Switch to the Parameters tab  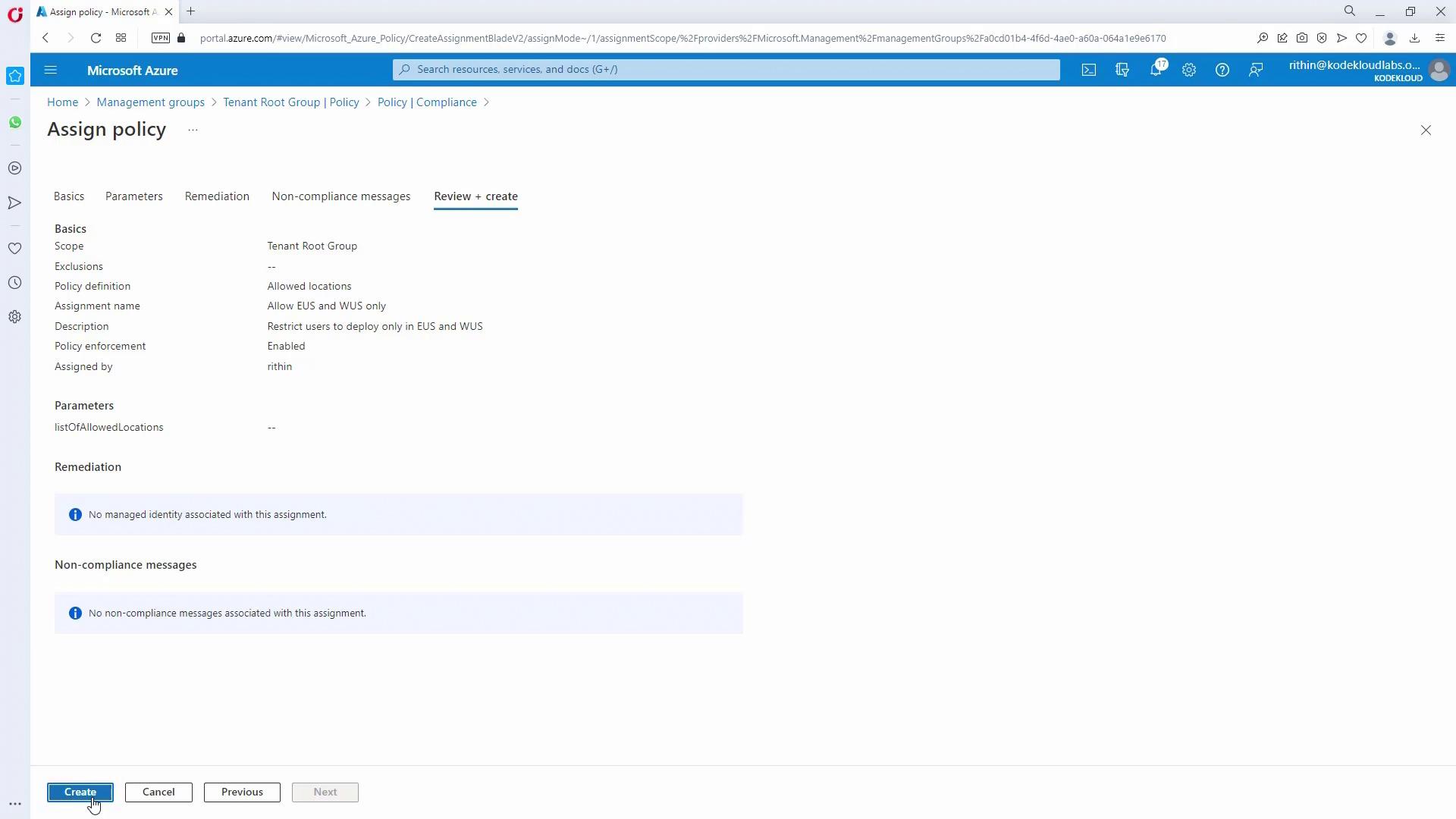[133, 196]
